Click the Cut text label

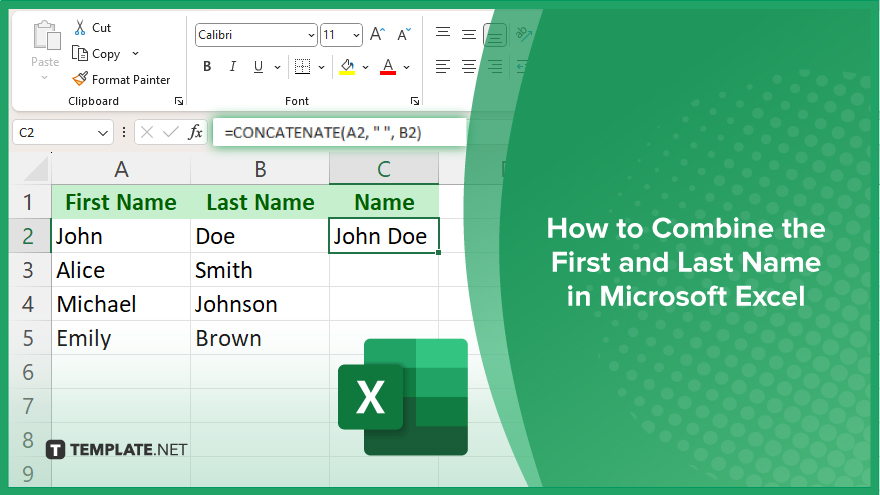pyautogui.click(x=102, y=28)
